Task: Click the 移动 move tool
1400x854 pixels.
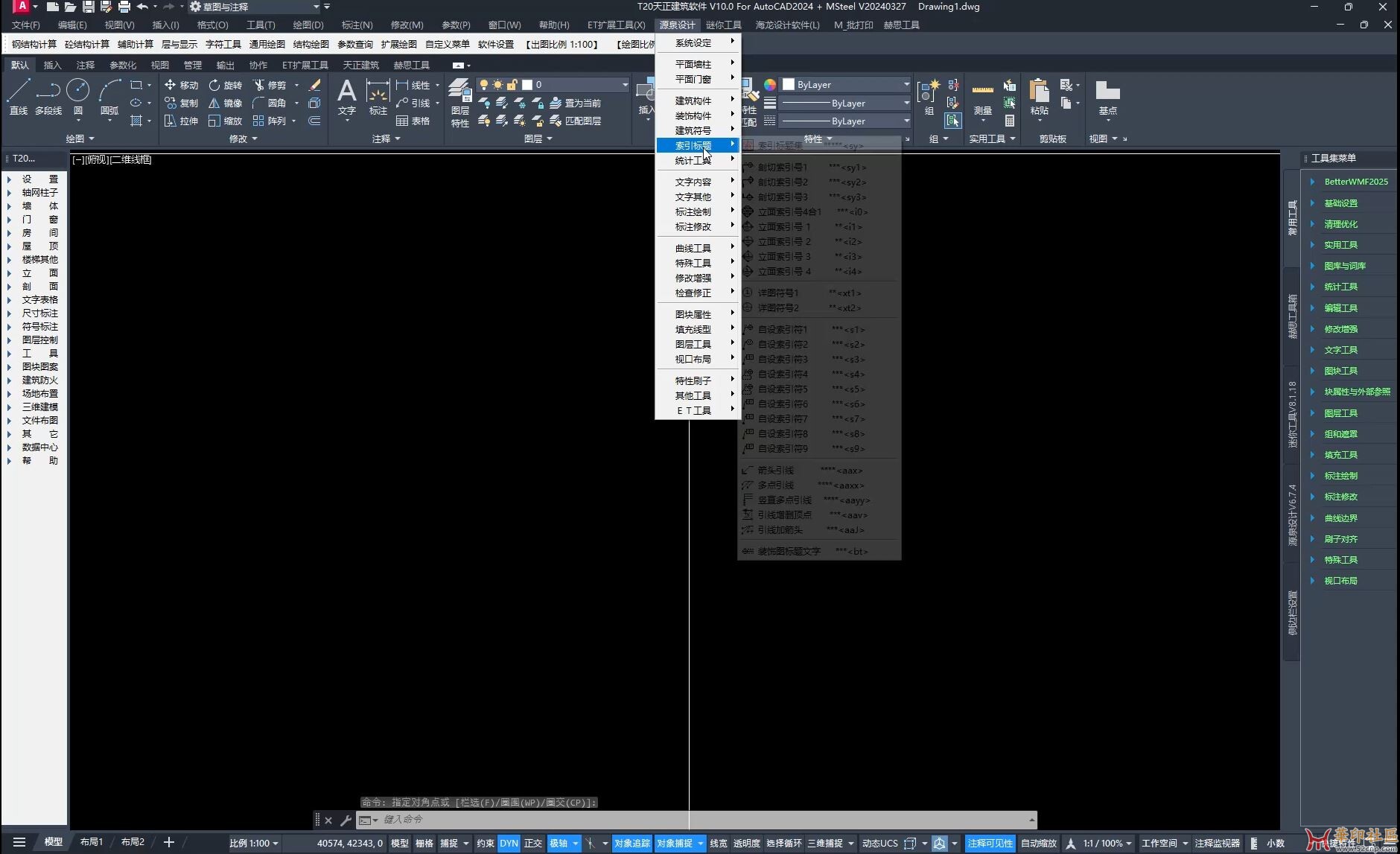Action: (x=182, y=85)
